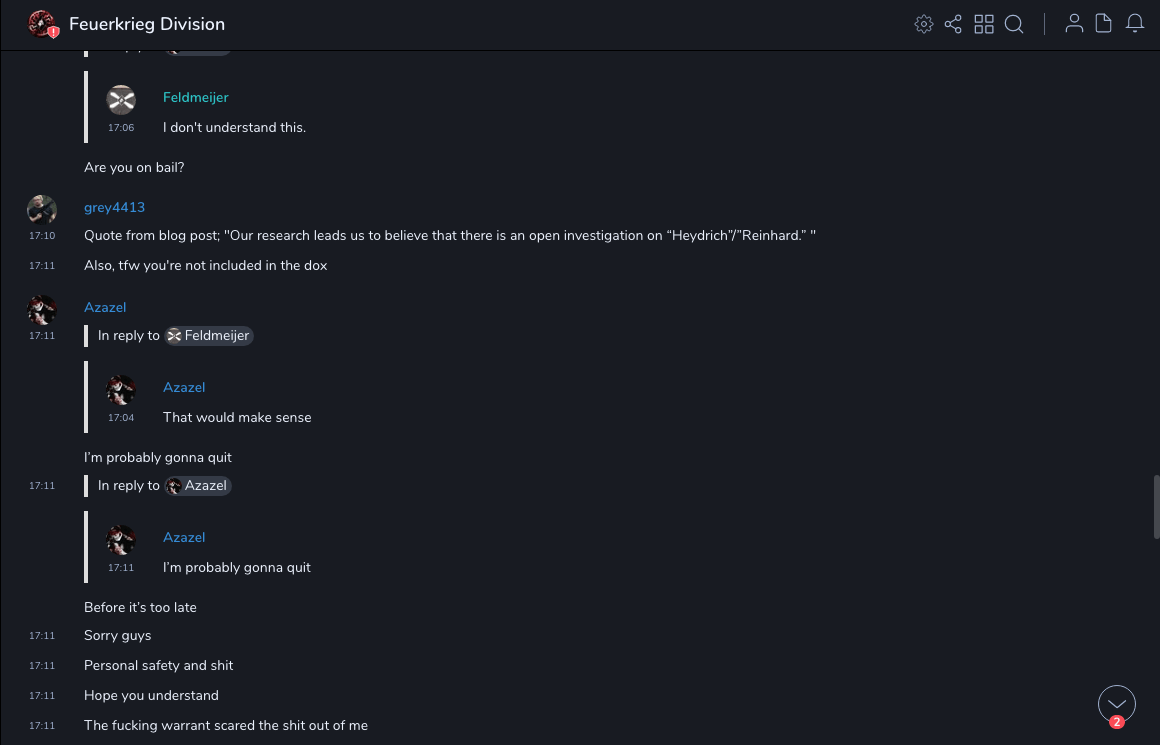1160x745 pixels.
Task: Click the Feldmeijer reply pill
Action: point(209,336)
